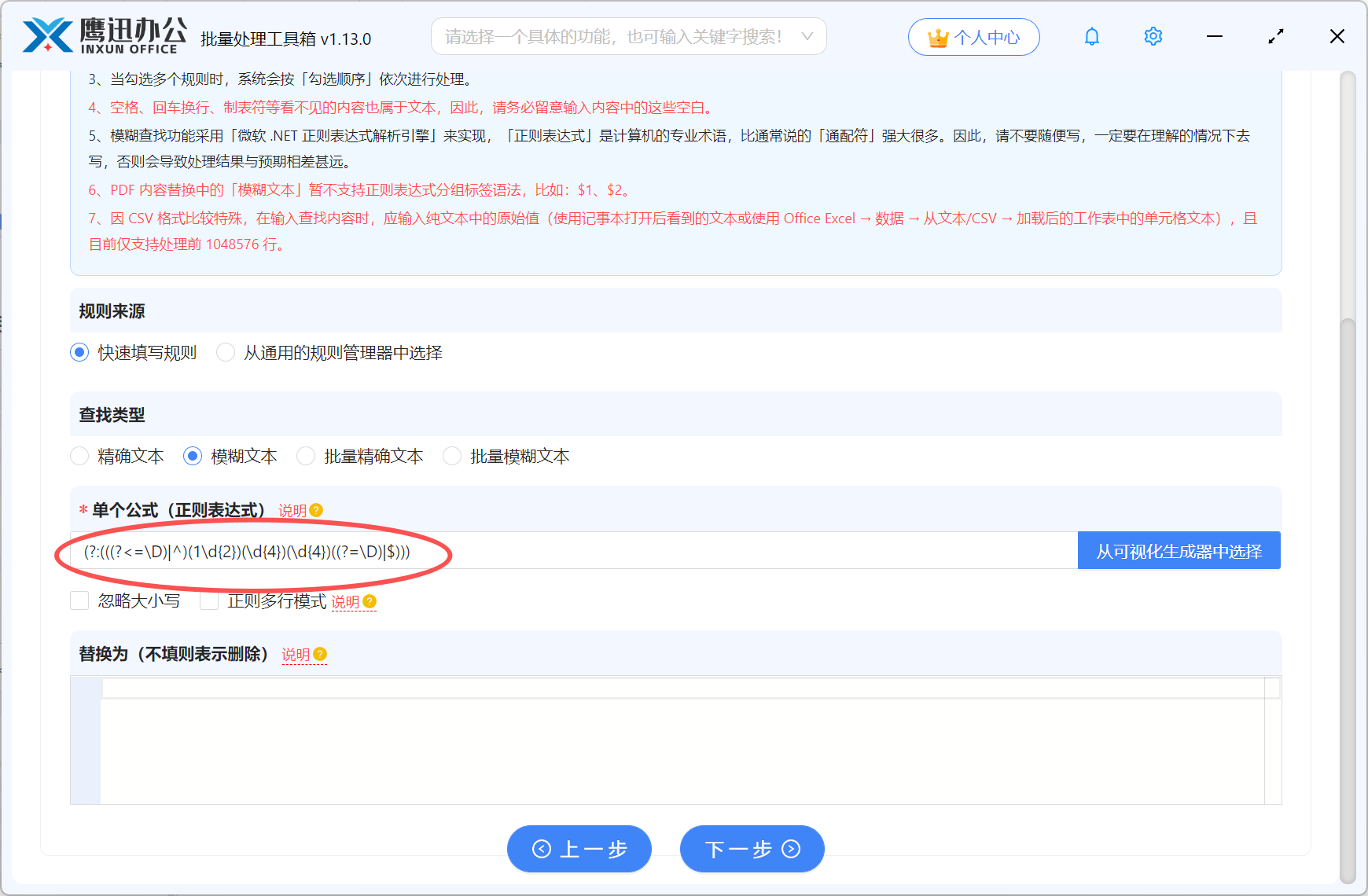Select 精确文本 radio option

pyautogui.click(x=79, y=456)
